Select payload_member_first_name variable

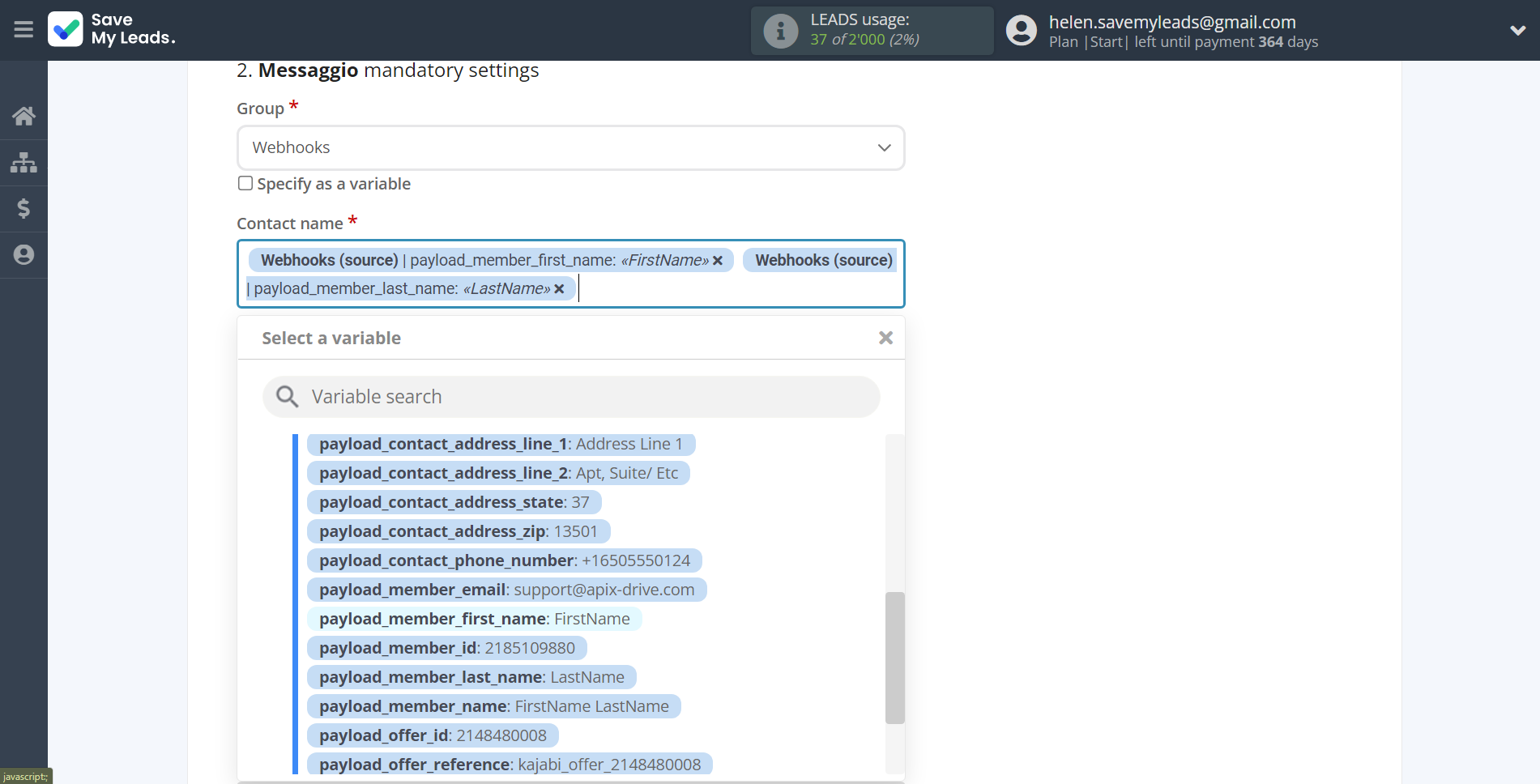point(474,619)
